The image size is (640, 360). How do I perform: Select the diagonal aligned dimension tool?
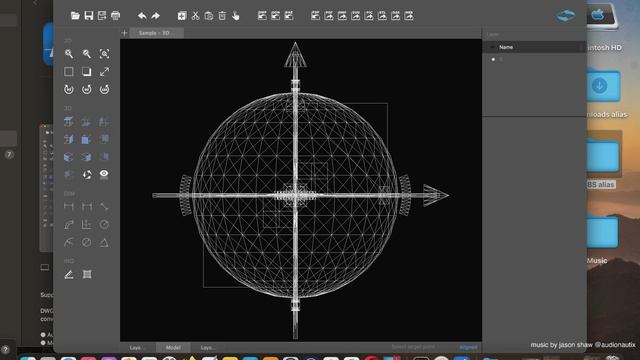(104, 207)
